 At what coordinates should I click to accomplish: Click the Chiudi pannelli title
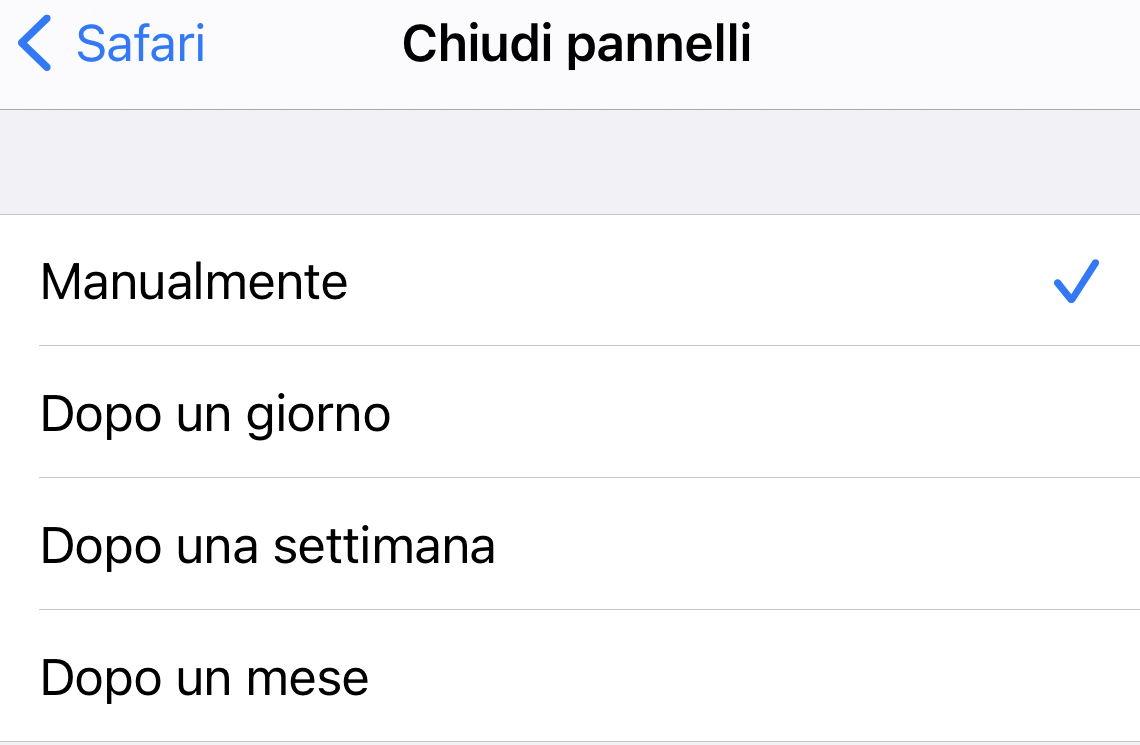[x=576, y=45]
